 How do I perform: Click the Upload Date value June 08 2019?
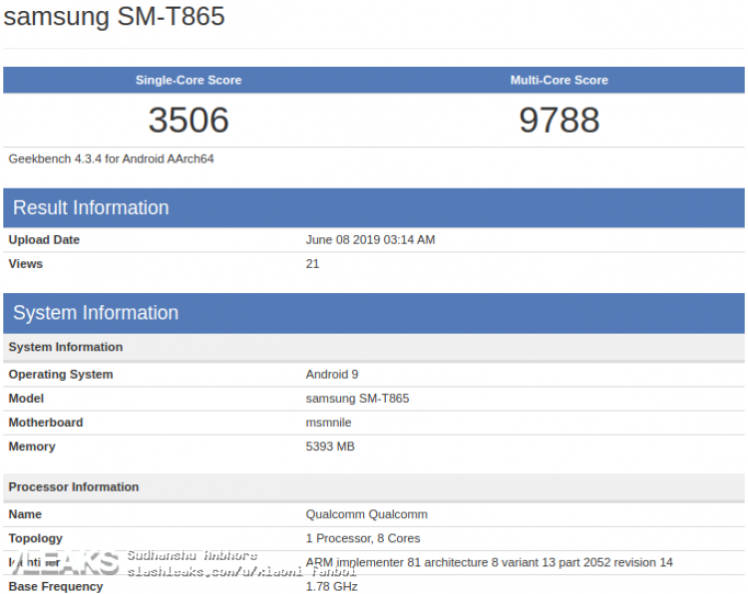pyautogui.click(x=370, y=240)
